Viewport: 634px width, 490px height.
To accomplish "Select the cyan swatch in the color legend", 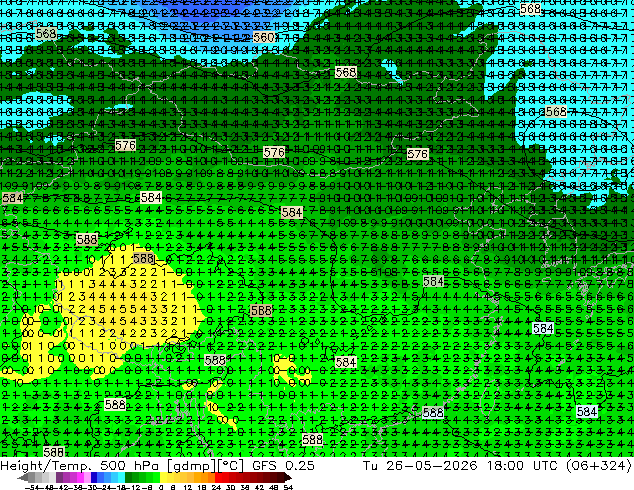I will click(121, 477).
